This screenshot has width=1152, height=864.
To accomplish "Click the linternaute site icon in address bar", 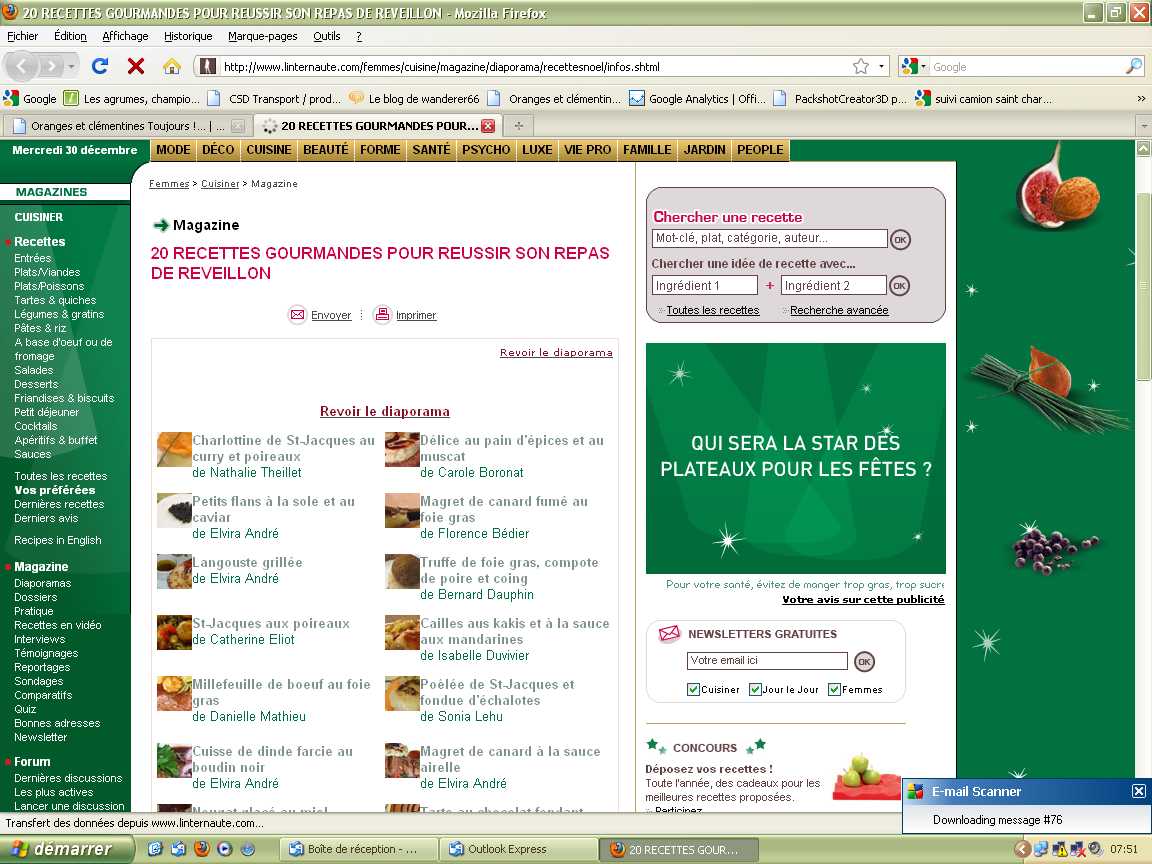I will 208,67.
